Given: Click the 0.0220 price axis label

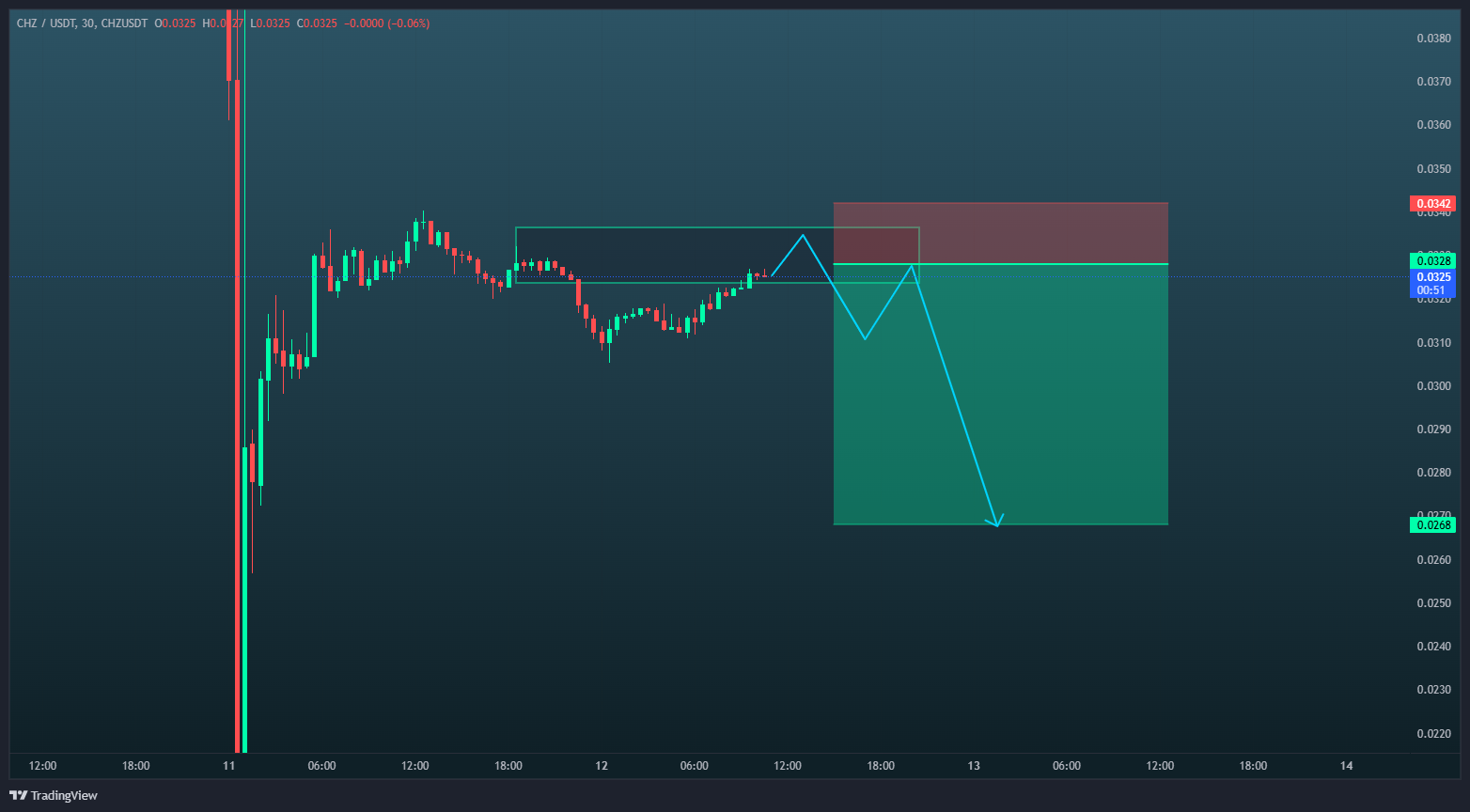Looking at the screenshot, I should point(1433,733).
